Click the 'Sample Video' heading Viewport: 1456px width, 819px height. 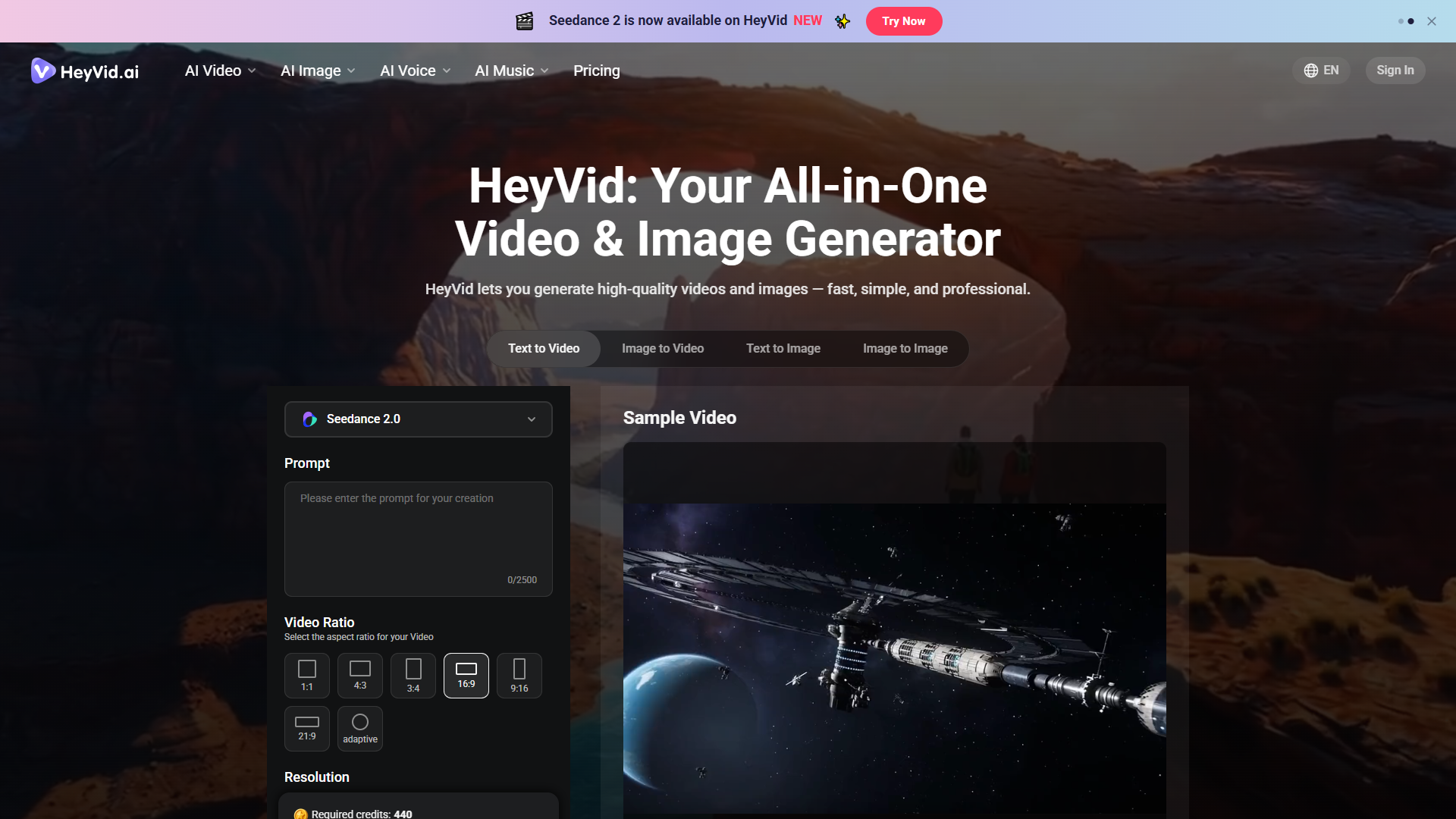[x=679, y=418]
